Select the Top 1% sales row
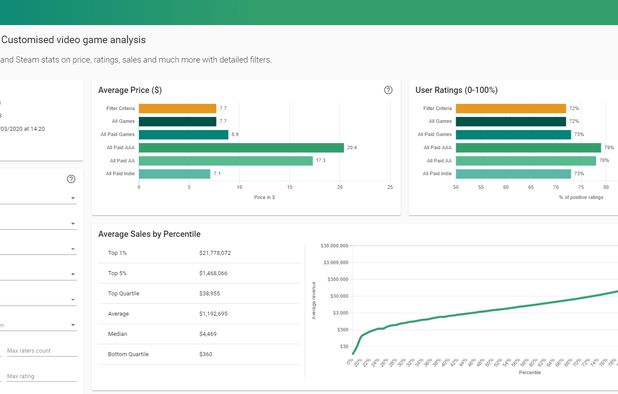 (x=199, y=253)
